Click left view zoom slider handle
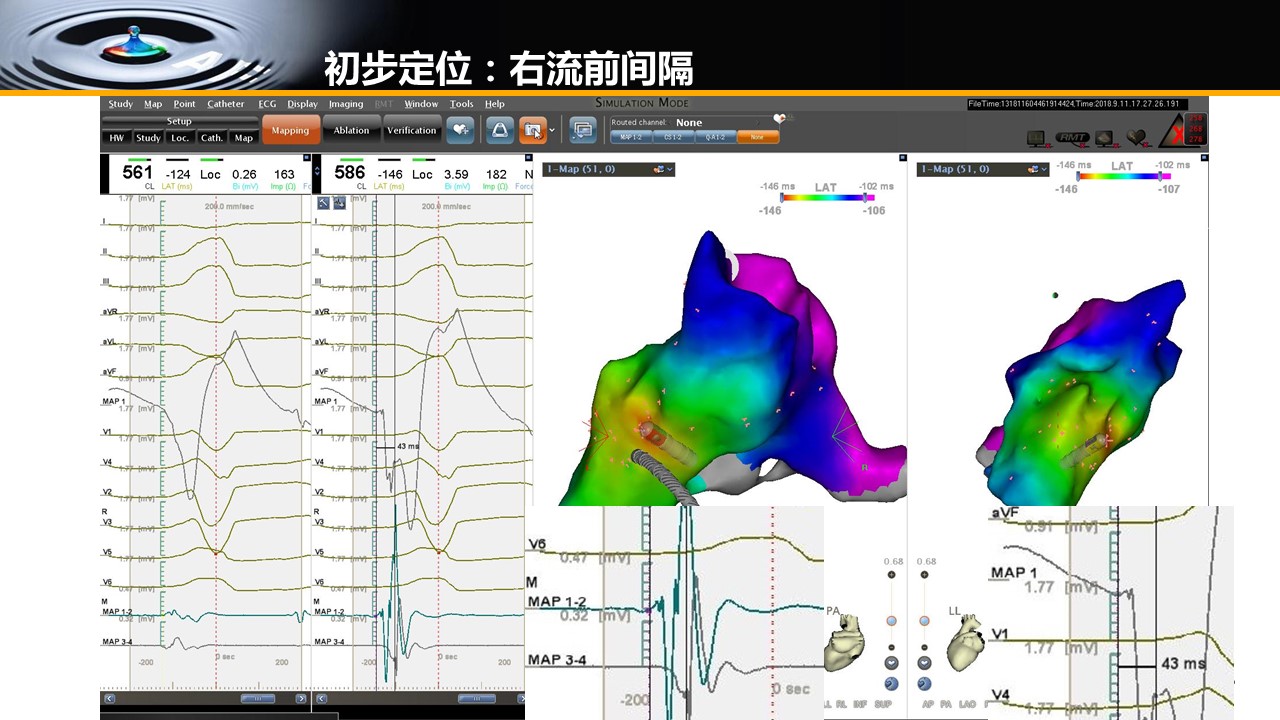 tap(891, 621)
